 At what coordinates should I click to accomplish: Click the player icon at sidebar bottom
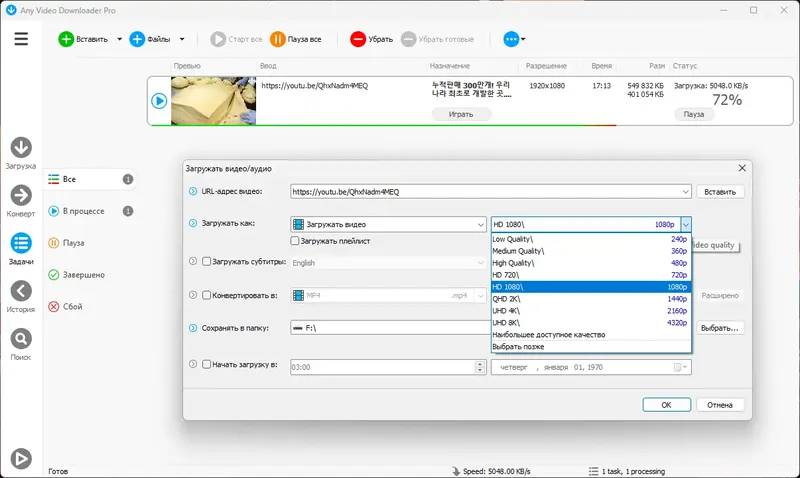pyautogui.click(x=21, y=459)
